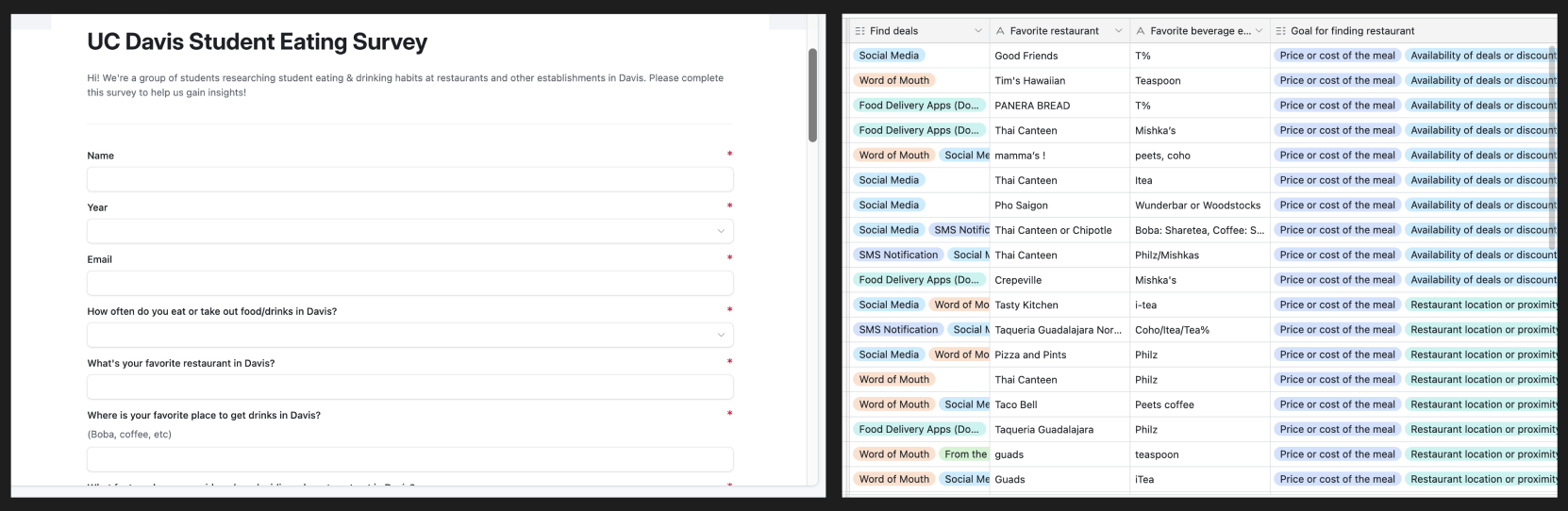1568x511 pixels.
Task: Click Word of Mouth tag in Tim's Hawaiian row
Action: click(x=894, y=80)
